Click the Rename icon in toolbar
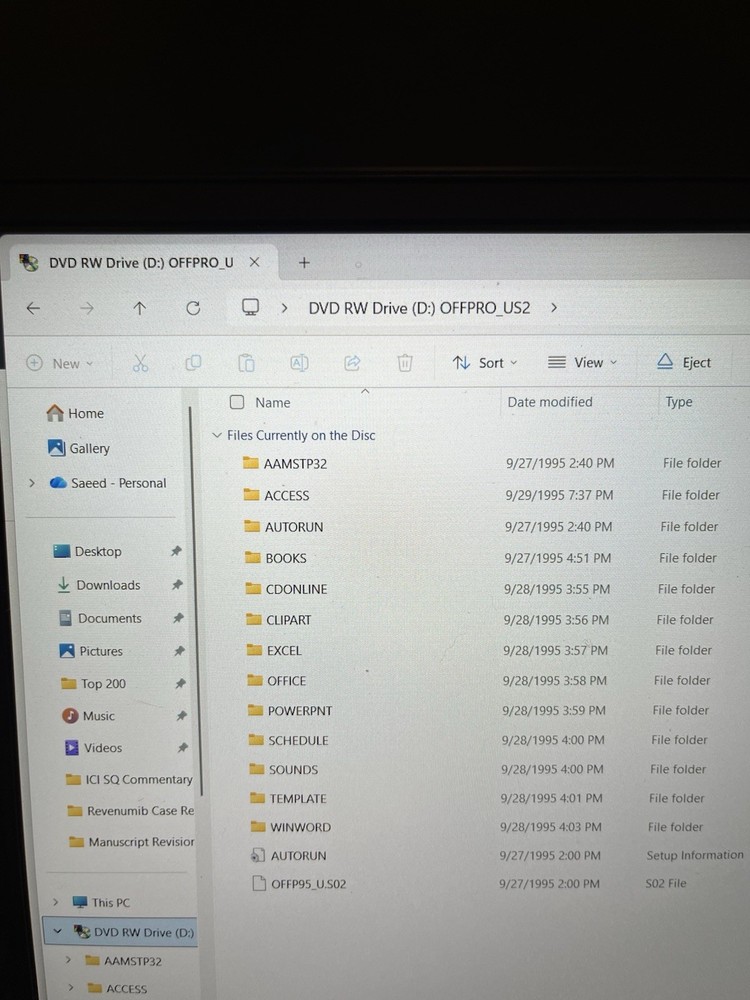Viewport: 750px width, 1000px height. 299,363
